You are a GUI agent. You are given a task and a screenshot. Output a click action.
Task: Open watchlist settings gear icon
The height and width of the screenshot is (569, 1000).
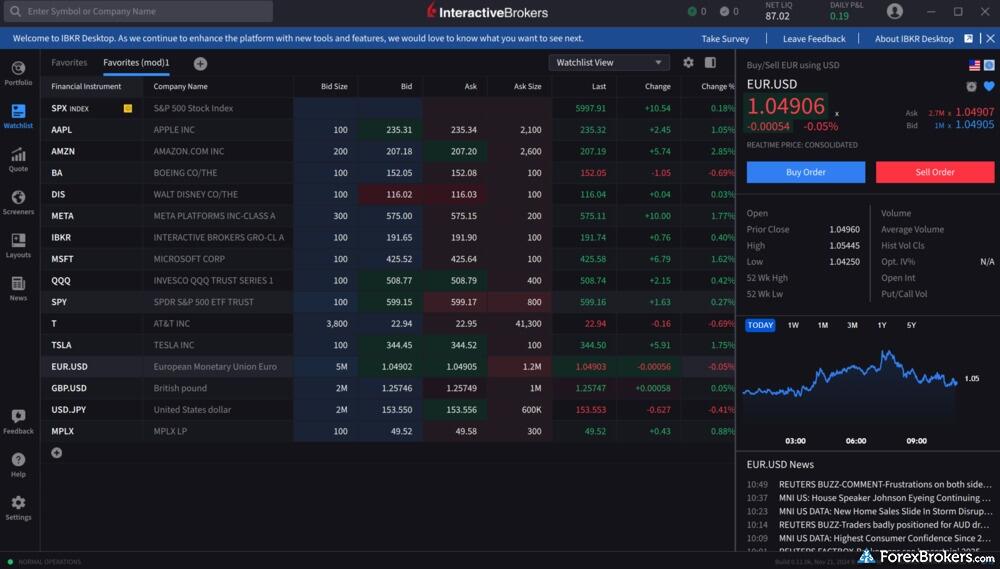point(688,62)
